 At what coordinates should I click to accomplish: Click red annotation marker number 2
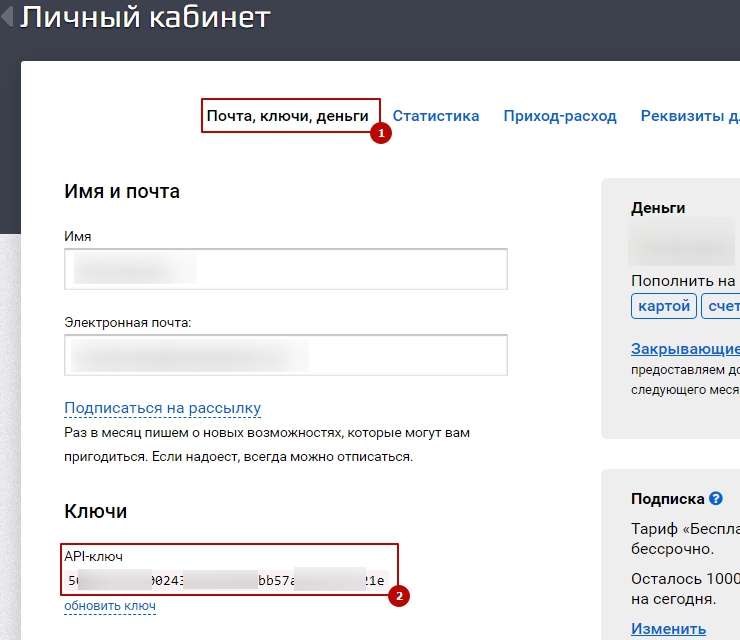click(x=398, y=596)
